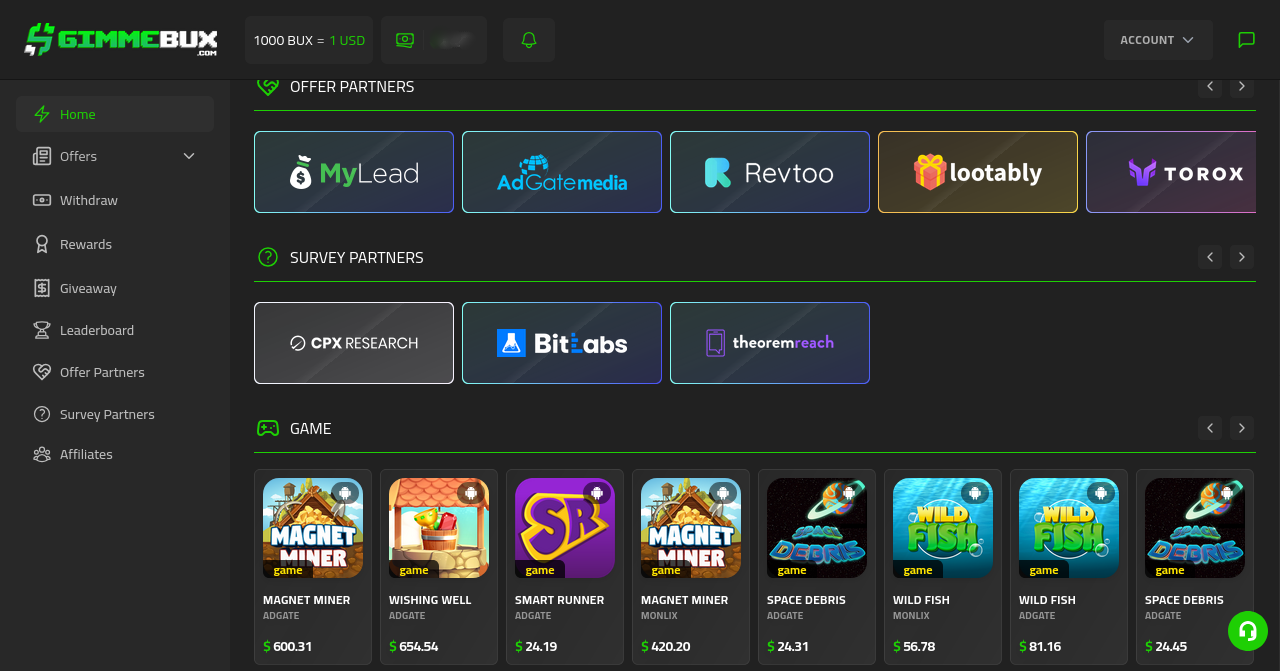Open the live support headset button
Viewport: 1280px width, 671px height.
click(x=1247, y=631)
